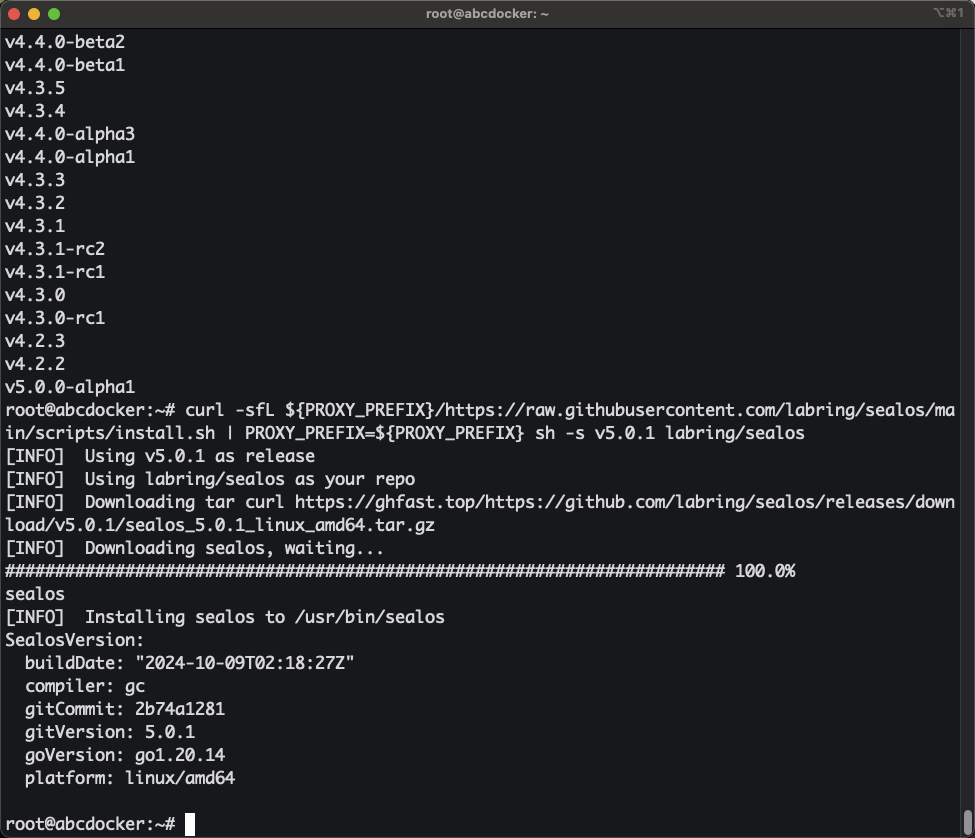
Task: Click the version line v4.3.0
Action: [35, 295]
